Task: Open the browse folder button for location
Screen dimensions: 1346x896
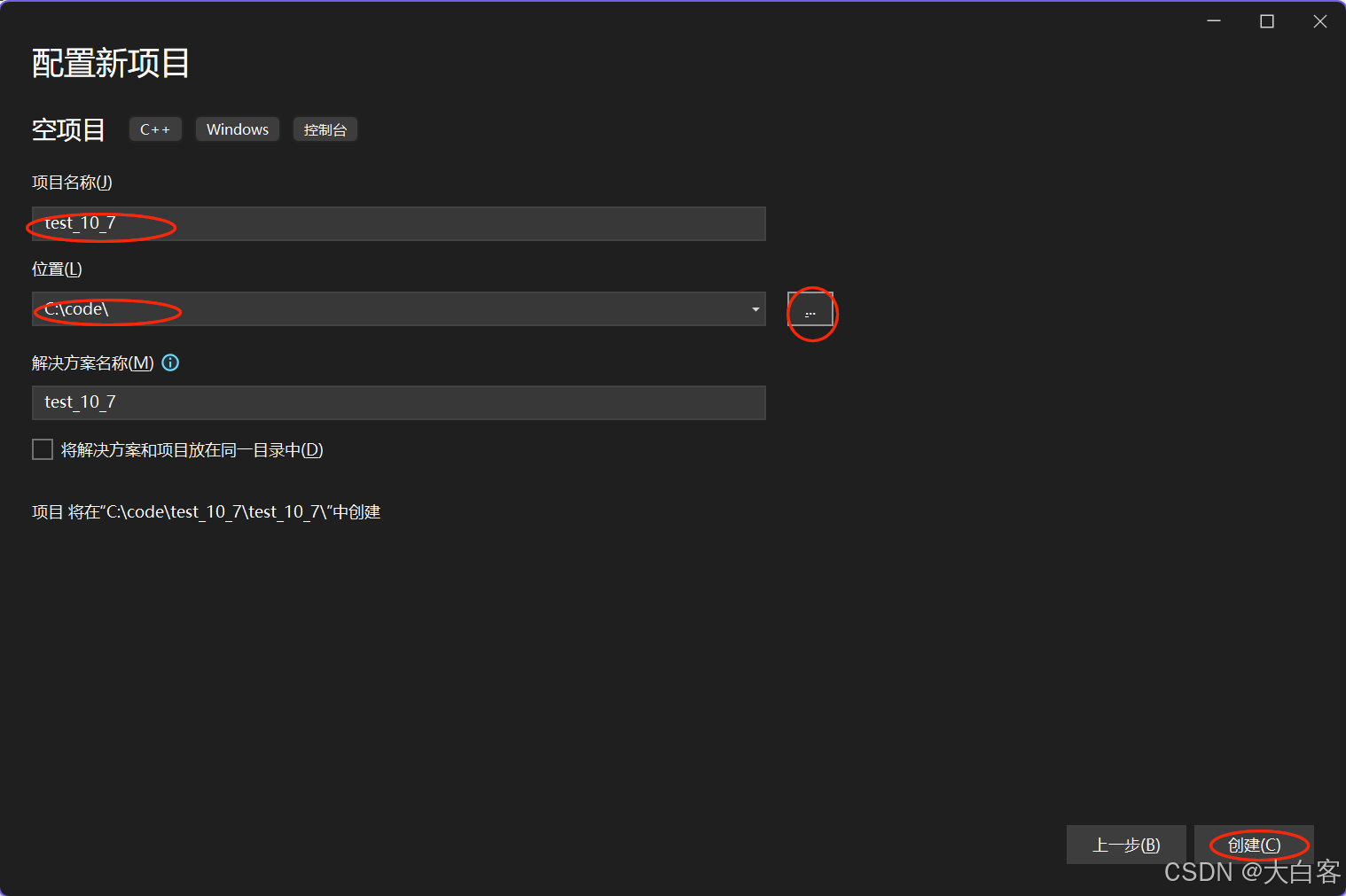Action: pos(810,309)
